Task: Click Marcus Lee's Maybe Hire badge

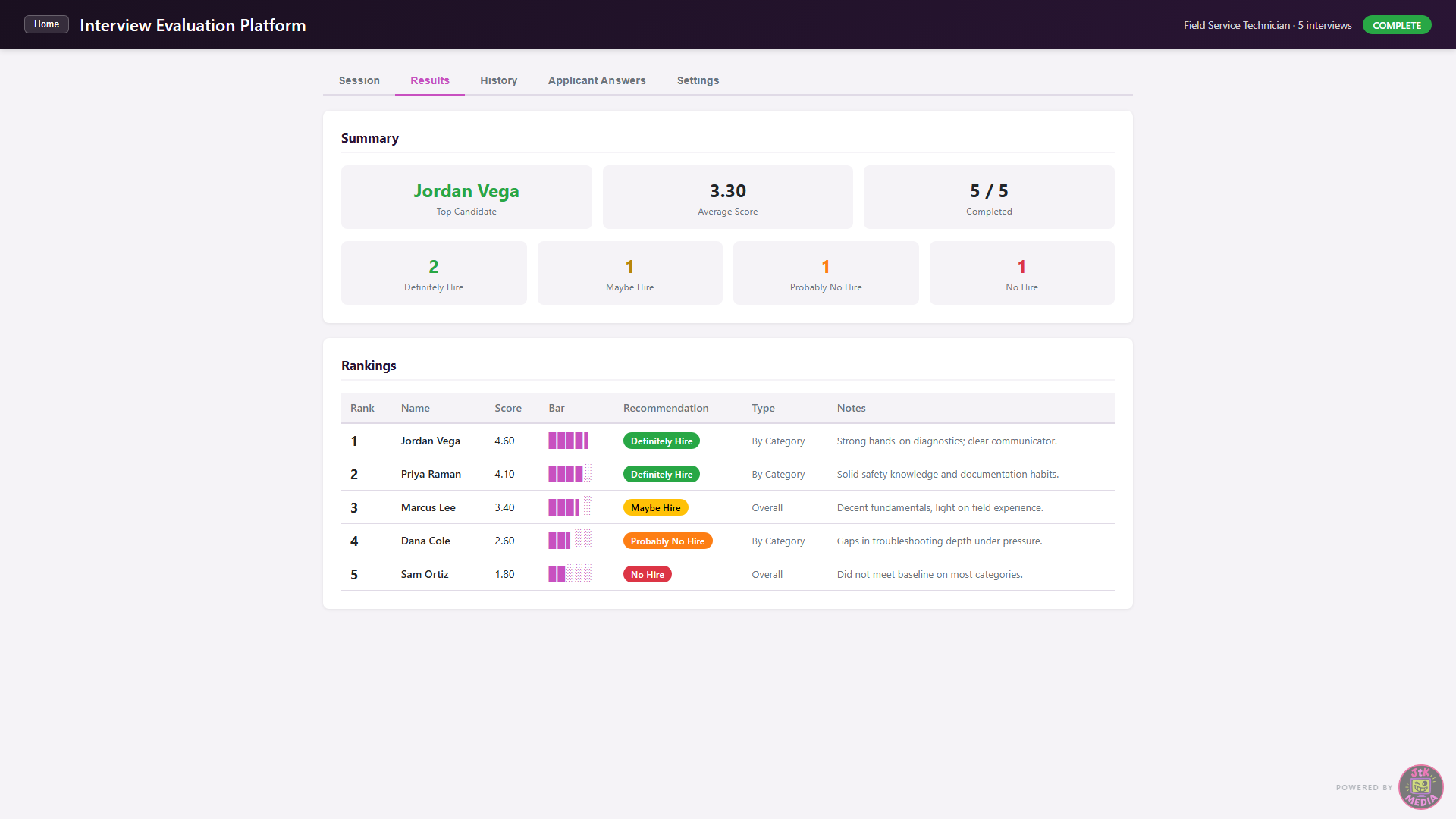Action: tap(655, 507)
